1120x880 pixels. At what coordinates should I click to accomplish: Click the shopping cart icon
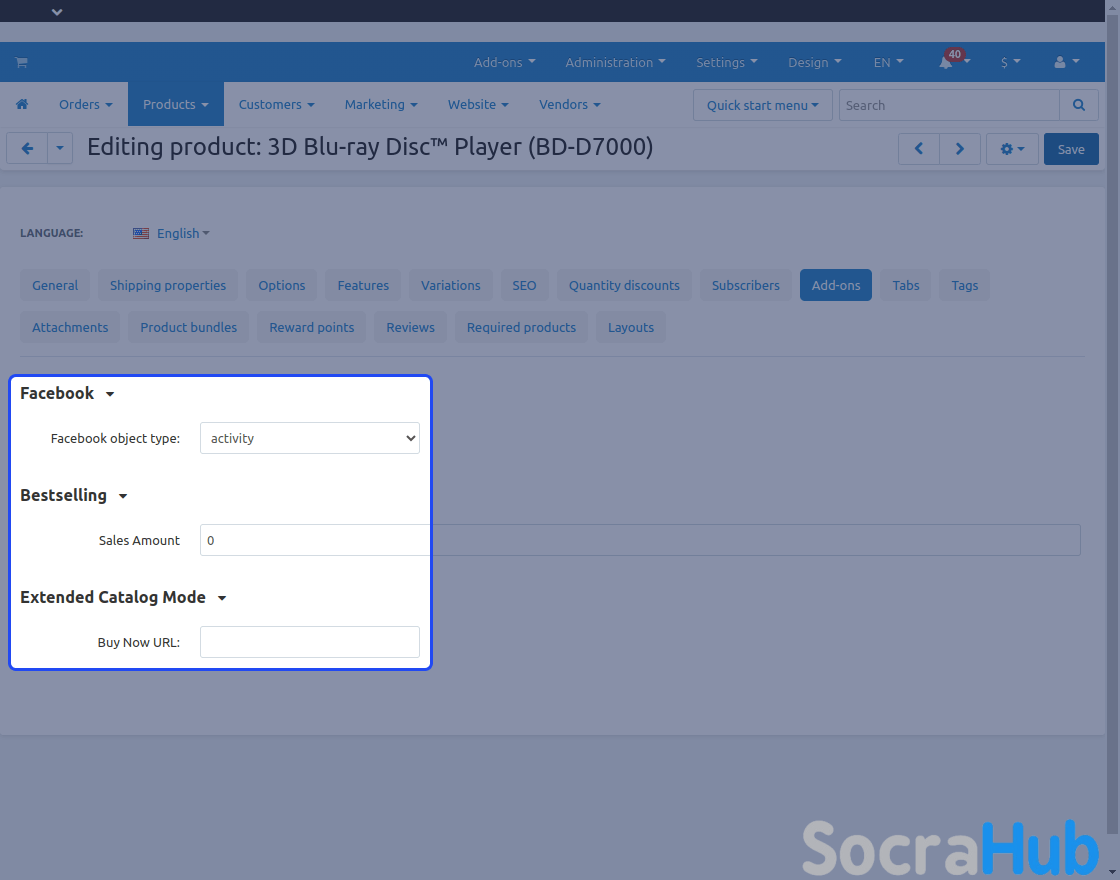tap(21, 62)
